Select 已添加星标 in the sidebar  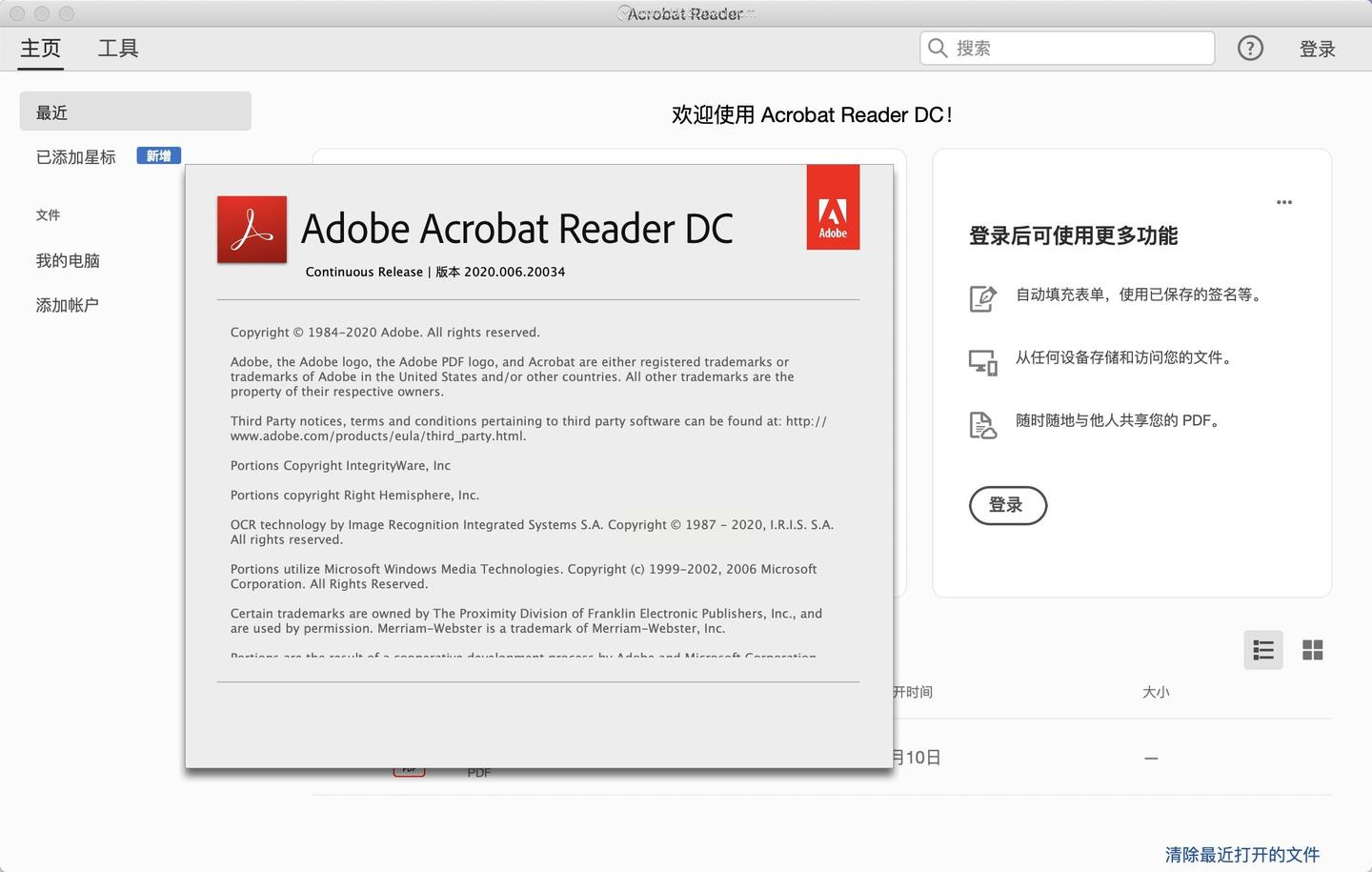[x=76, y=157]
